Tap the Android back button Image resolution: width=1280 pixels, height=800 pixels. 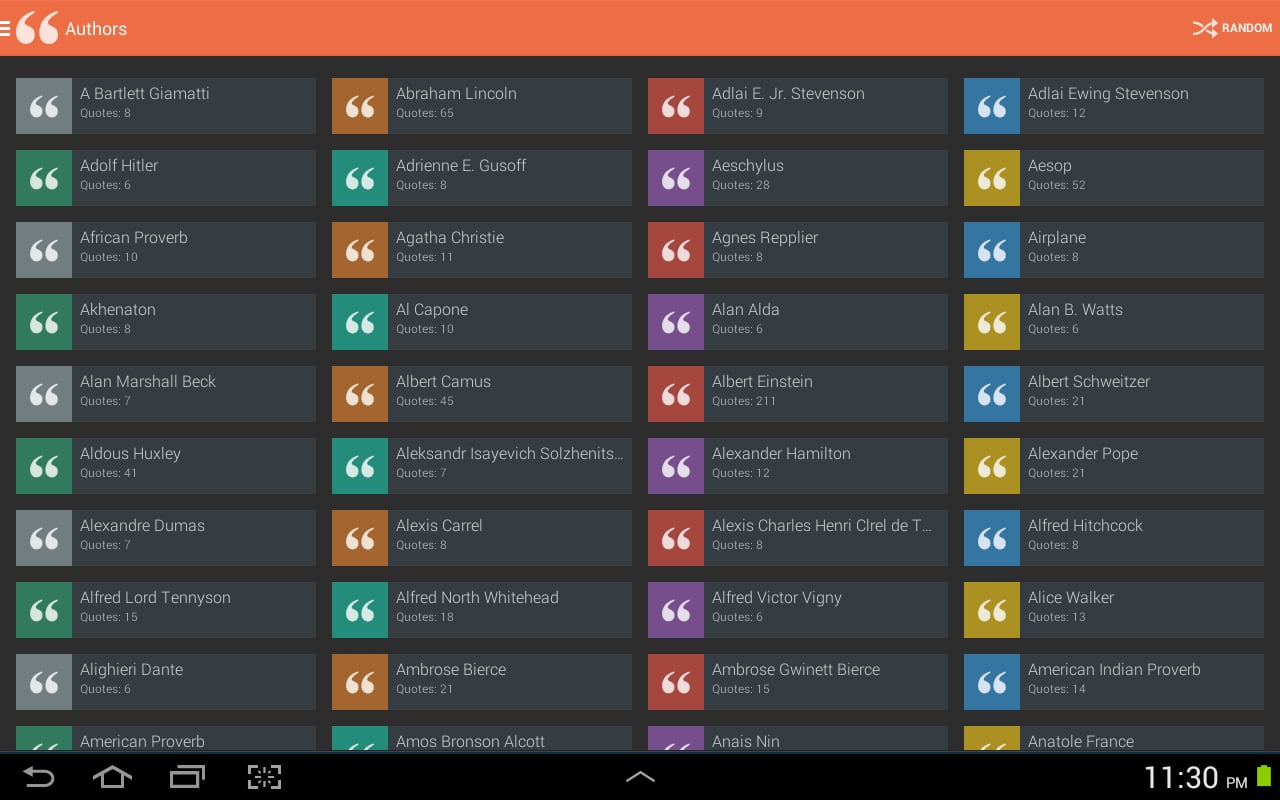(x=39, y=777)
